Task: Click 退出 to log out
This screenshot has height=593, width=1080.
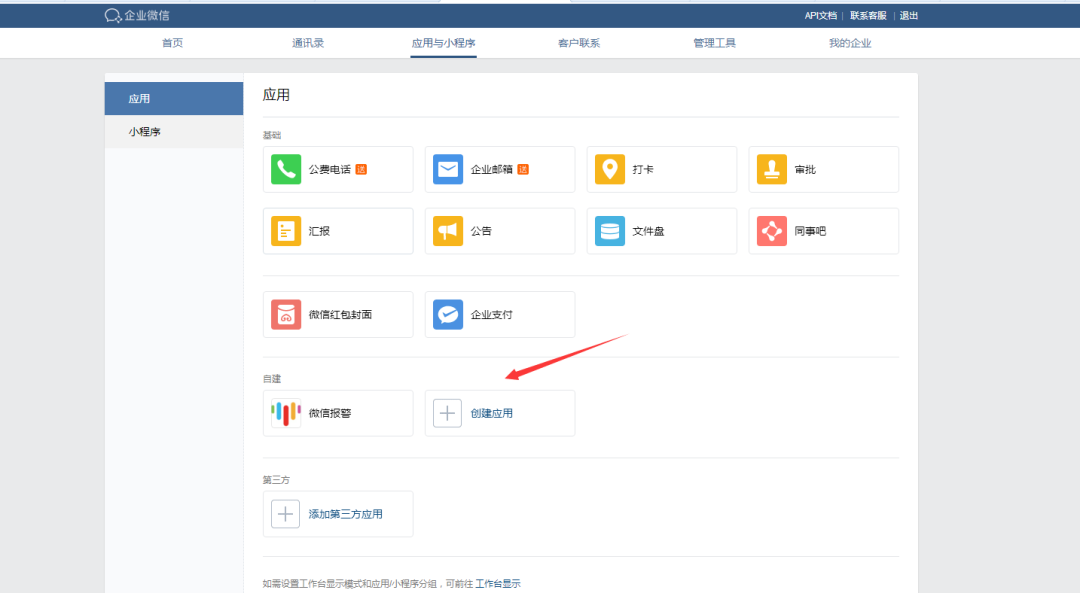Action: point(908,15)
